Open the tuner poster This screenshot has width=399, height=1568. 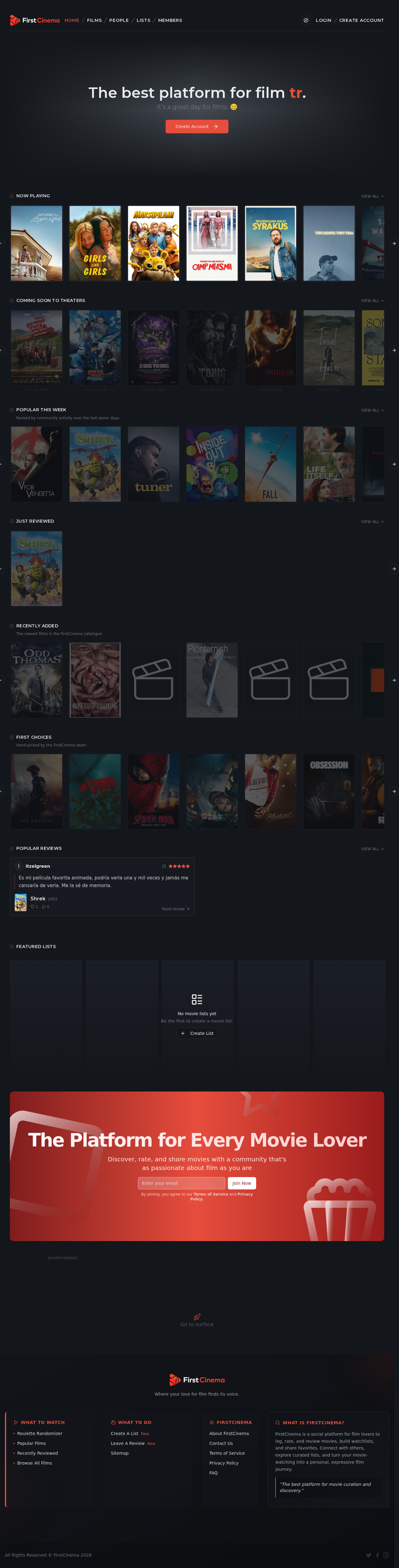(x=154, y=464)
